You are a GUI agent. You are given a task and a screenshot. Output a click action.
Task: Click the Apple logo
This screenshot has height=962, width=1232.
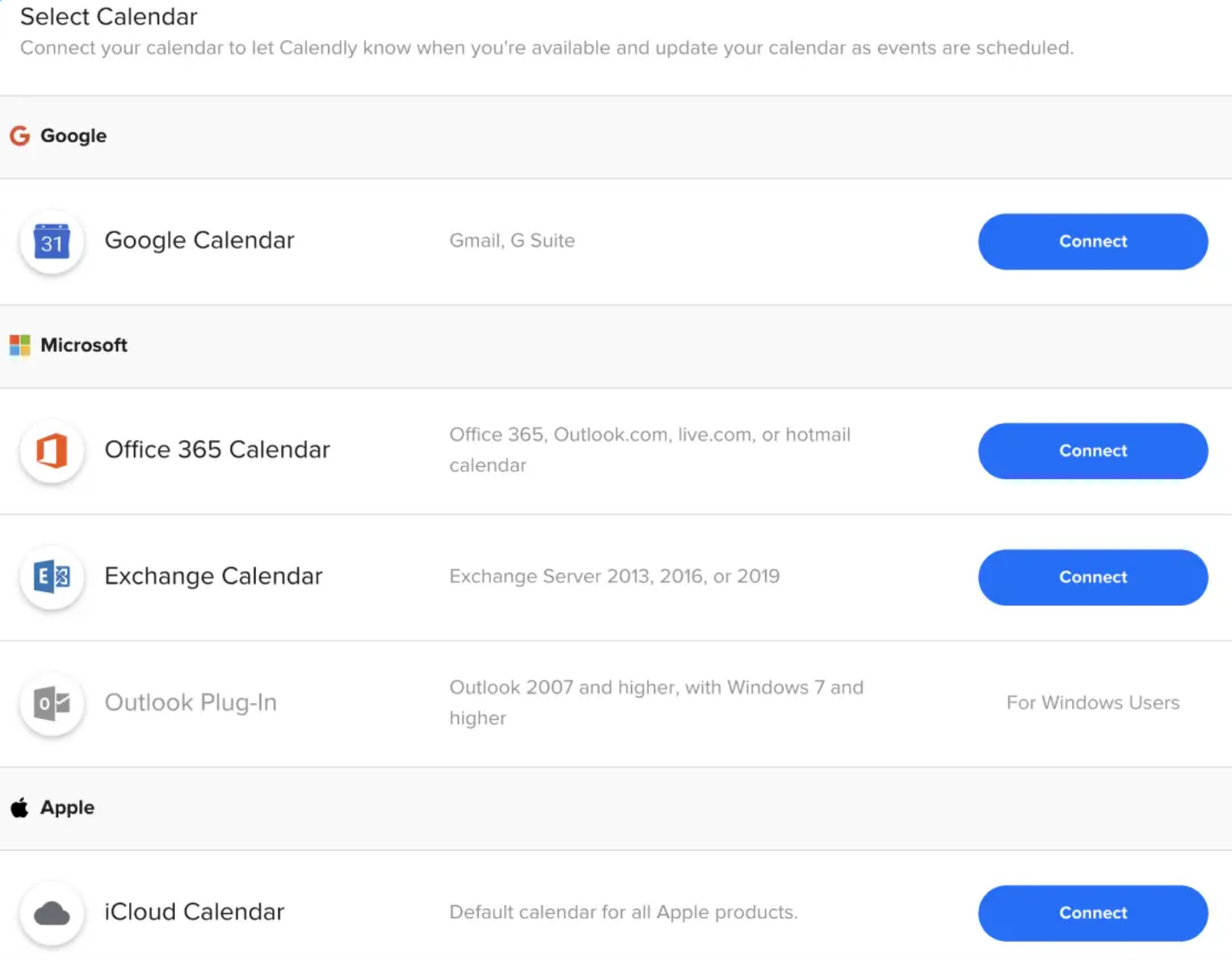(x=18, y=806)
